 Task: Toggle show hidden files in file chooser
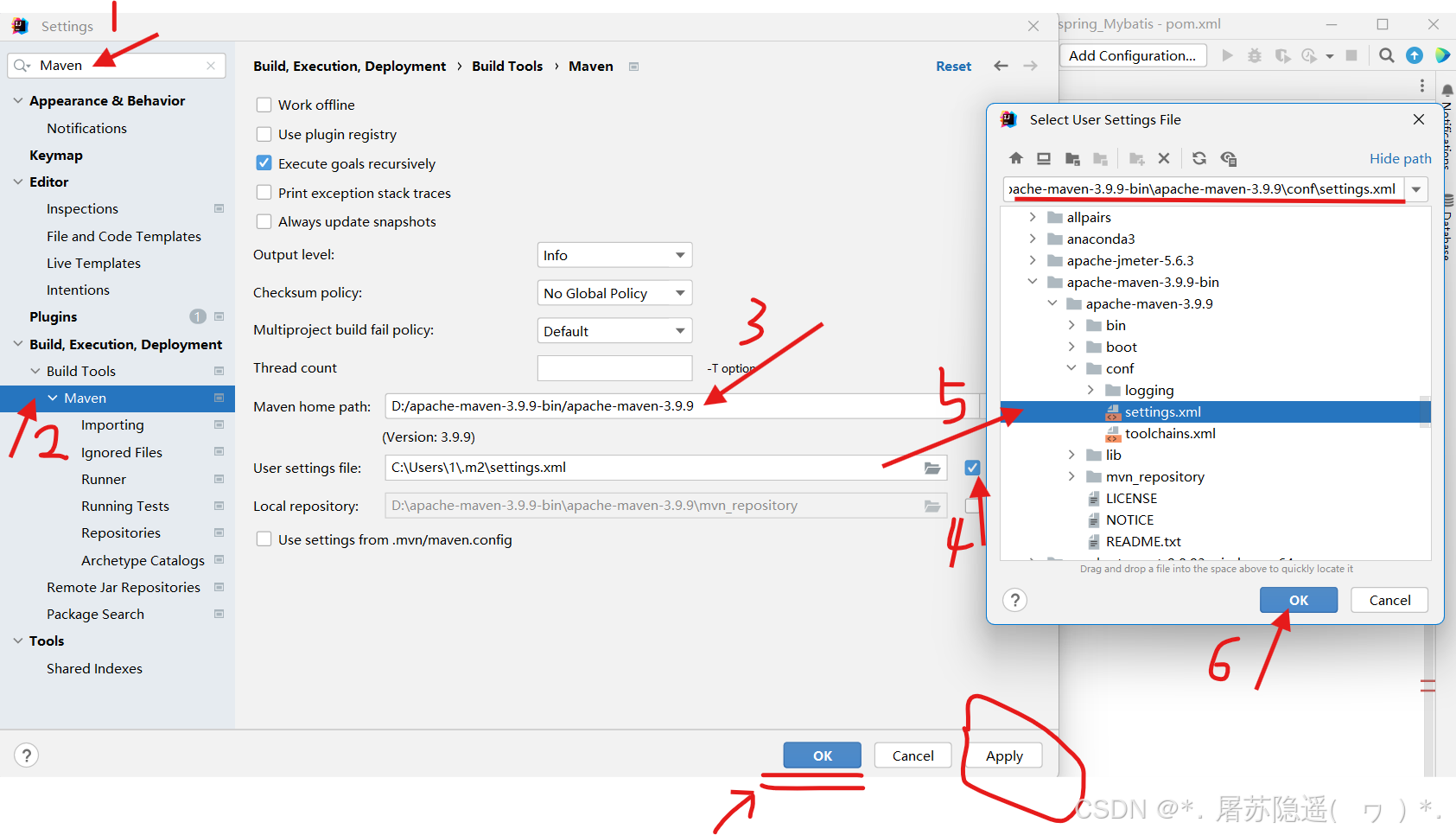click(x=1229, y=158)
